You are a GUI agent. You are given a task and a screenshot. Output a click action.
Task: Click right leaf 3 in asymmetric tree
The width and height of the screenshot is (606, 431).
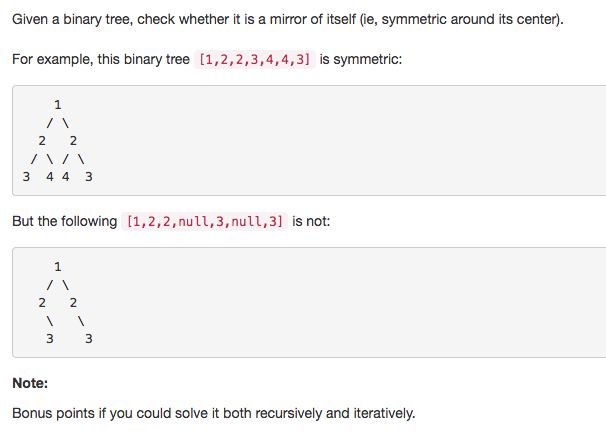(89, 339)
